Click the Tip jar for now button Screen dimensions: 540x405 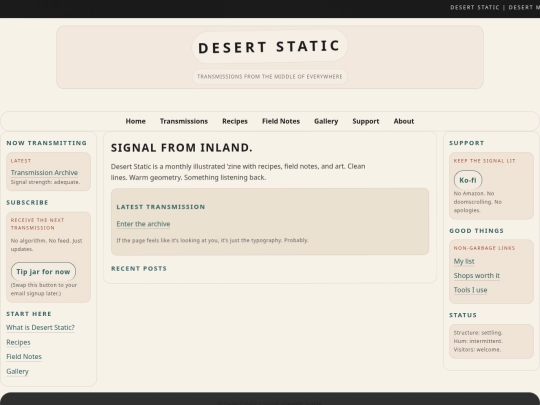coord(43,272)
